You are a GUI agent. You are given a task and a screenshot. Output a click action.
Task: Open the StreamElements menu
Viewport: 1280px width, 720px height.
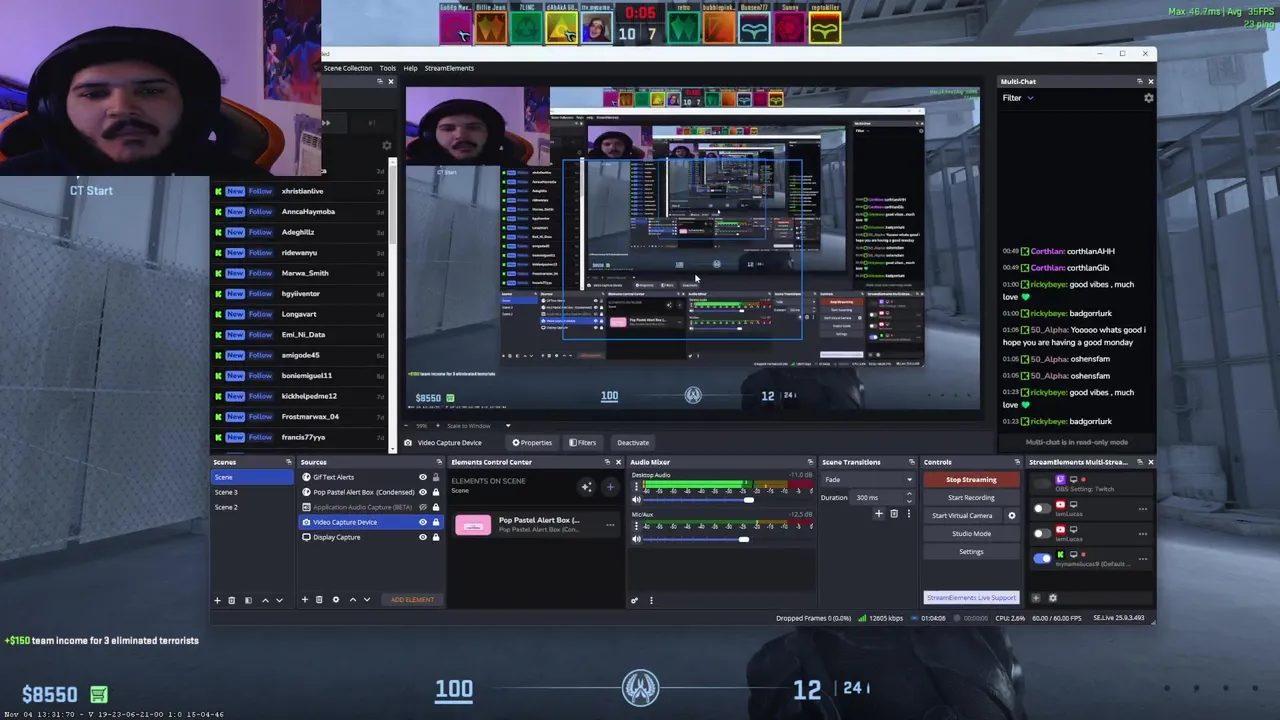pos(449,68)
